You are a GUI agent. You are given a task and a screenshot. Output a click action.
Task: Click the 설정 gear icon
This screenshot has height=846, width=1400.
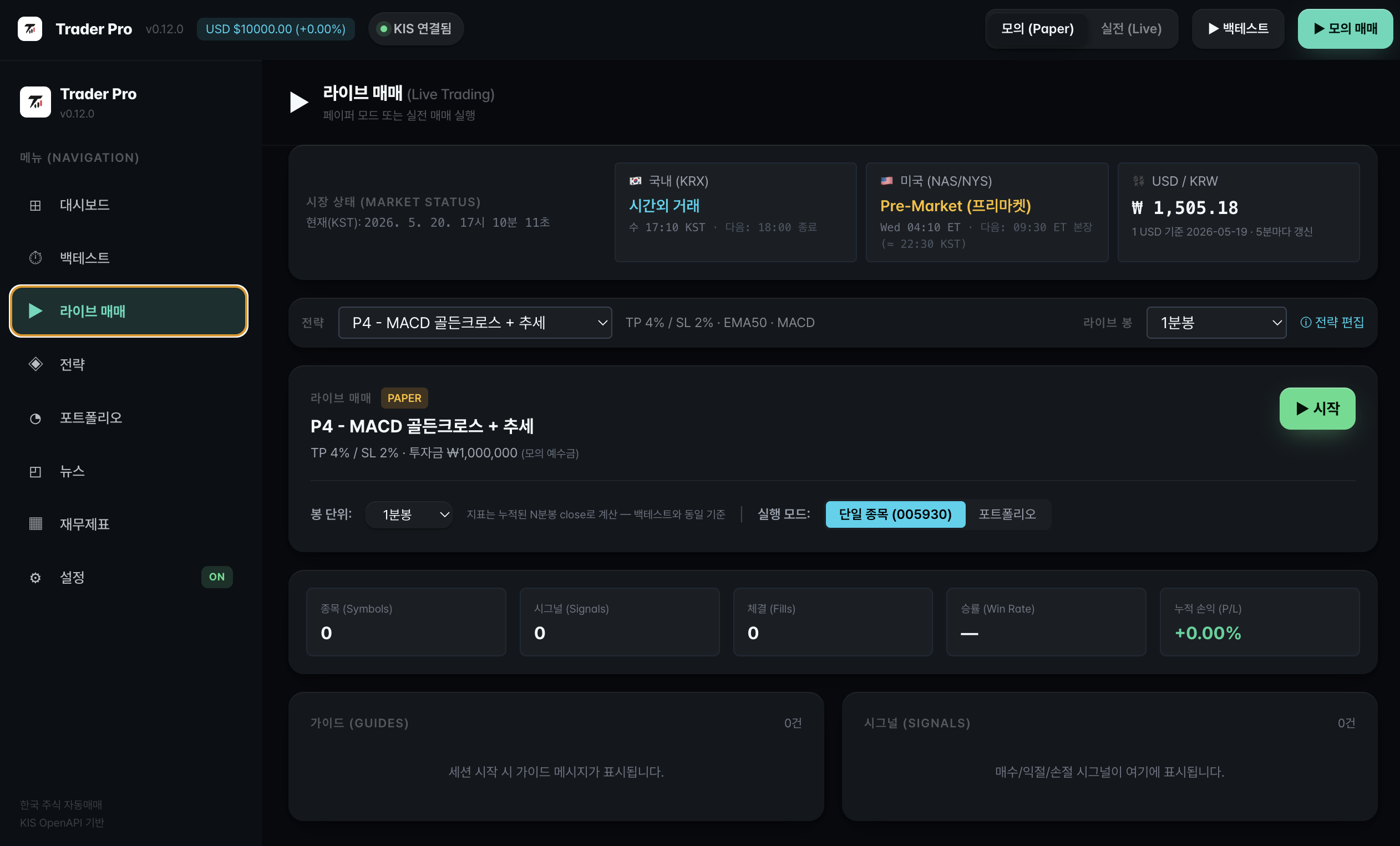(35, 578)
